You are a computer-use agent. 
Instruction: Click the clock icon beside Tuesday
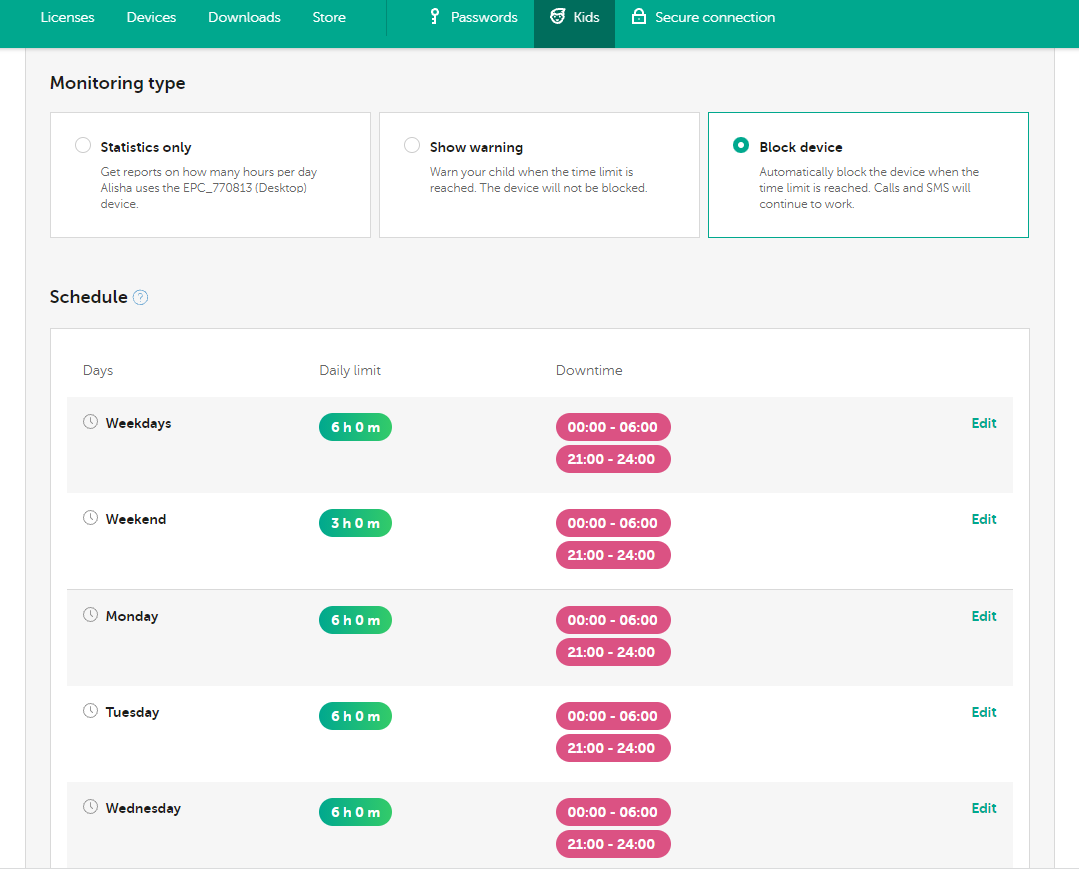90,711
